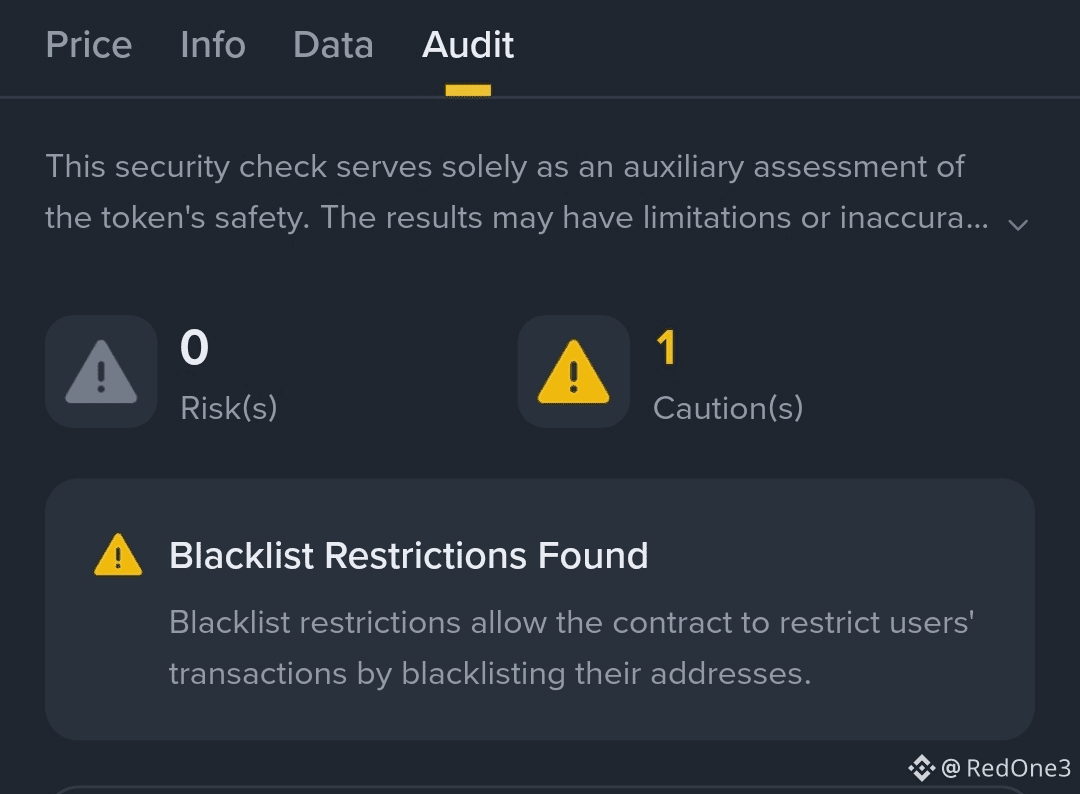Click the Audit tab
Image resolution: width=1080 pixels, height=794 pixels.
coord(468,45)
